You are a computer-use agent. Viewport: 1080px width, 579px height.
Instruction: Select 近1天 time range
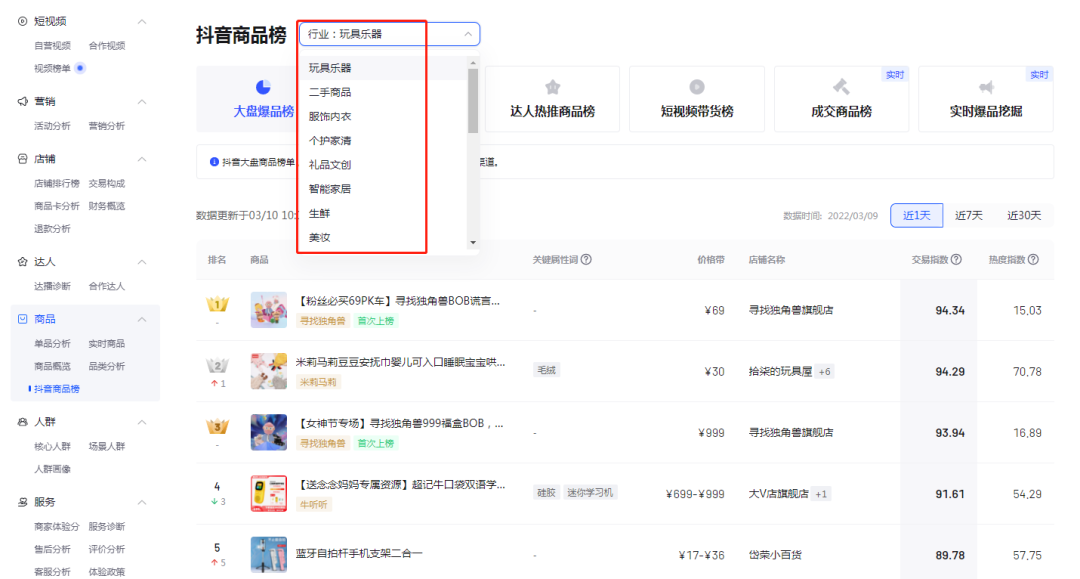917,215
